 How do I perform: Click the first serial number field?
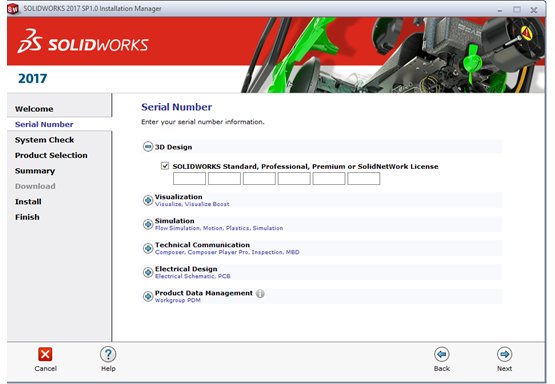[x=189, y=178]
